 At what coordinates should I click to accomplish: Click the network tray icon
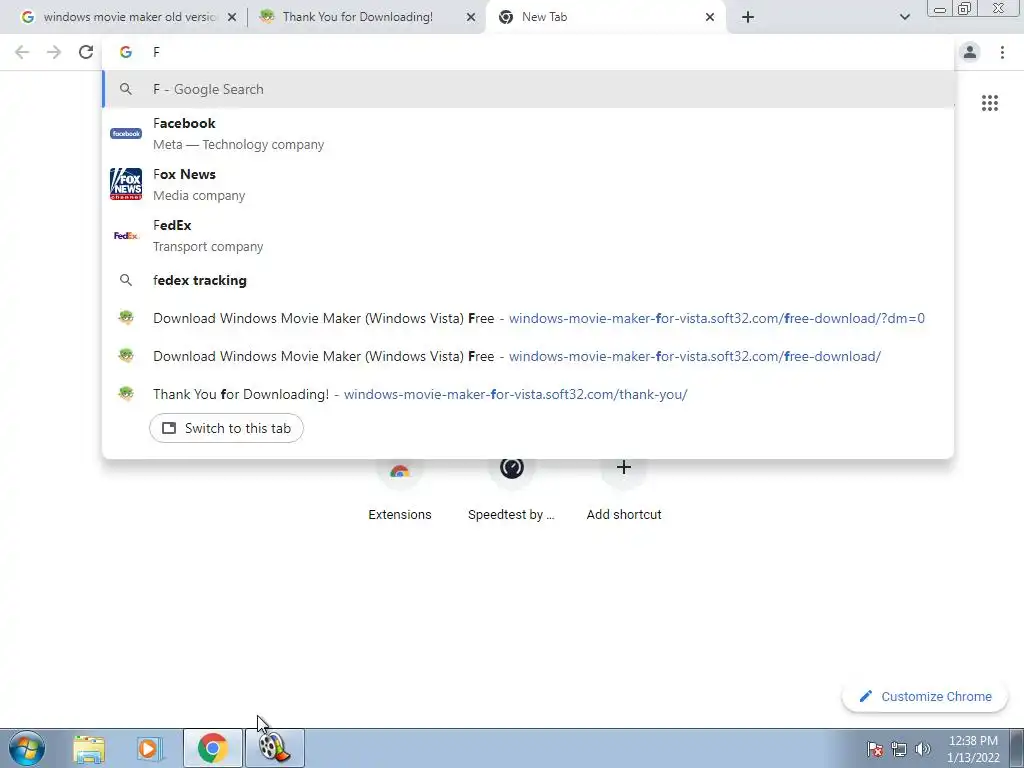(x=899, y=749)
